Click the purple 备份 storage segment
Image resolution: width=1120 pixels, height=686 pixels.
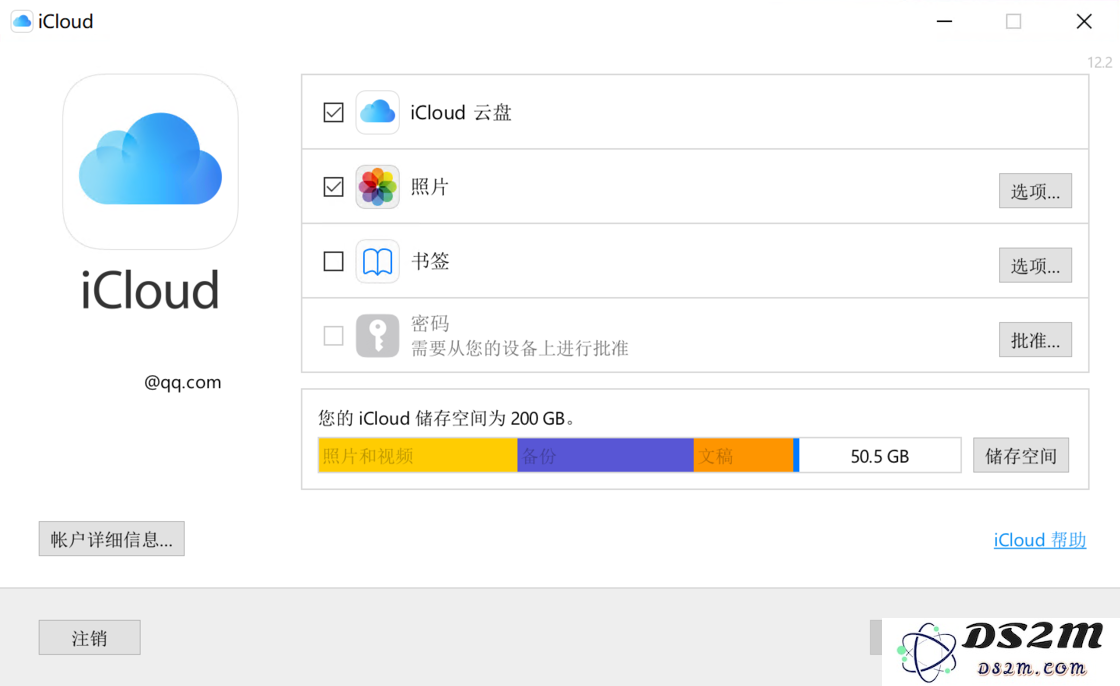pyautogui.click(x=606, y=455)
